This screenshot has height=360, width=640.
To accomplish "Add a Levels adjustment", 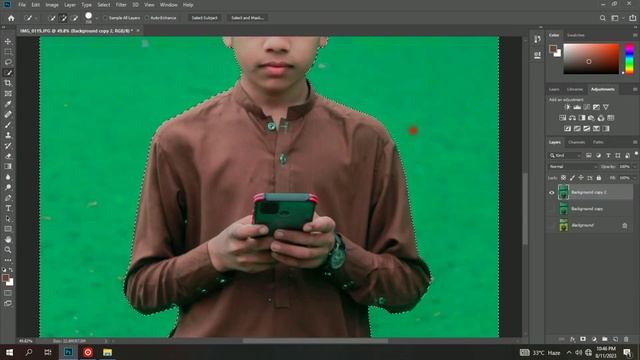I will (577, 107).
